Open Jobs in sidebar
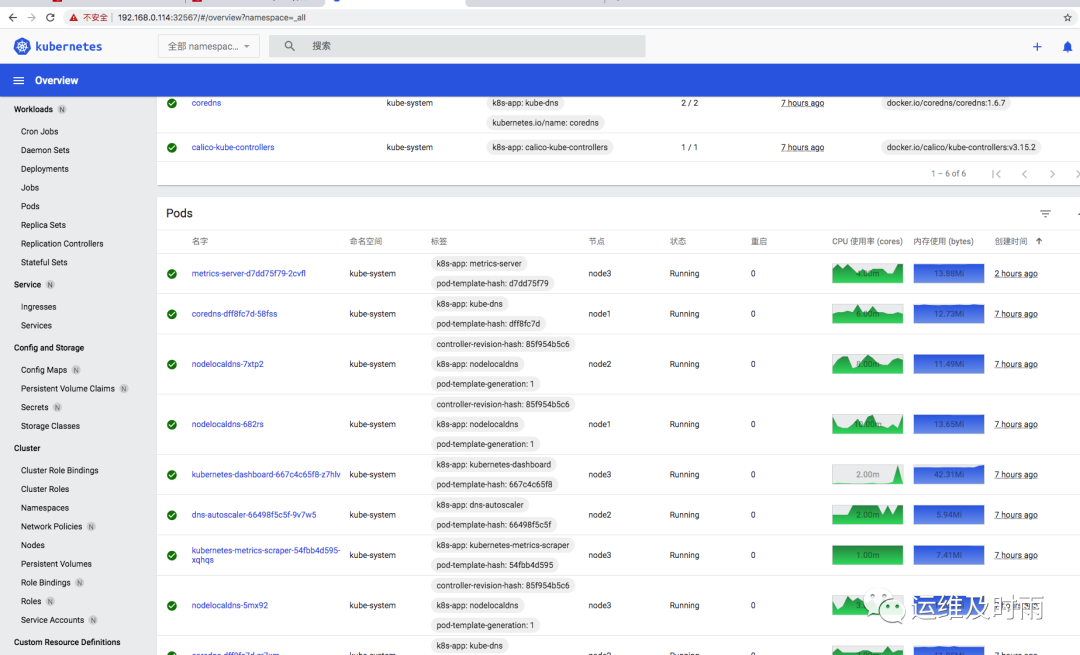 (x=30, y=187)
